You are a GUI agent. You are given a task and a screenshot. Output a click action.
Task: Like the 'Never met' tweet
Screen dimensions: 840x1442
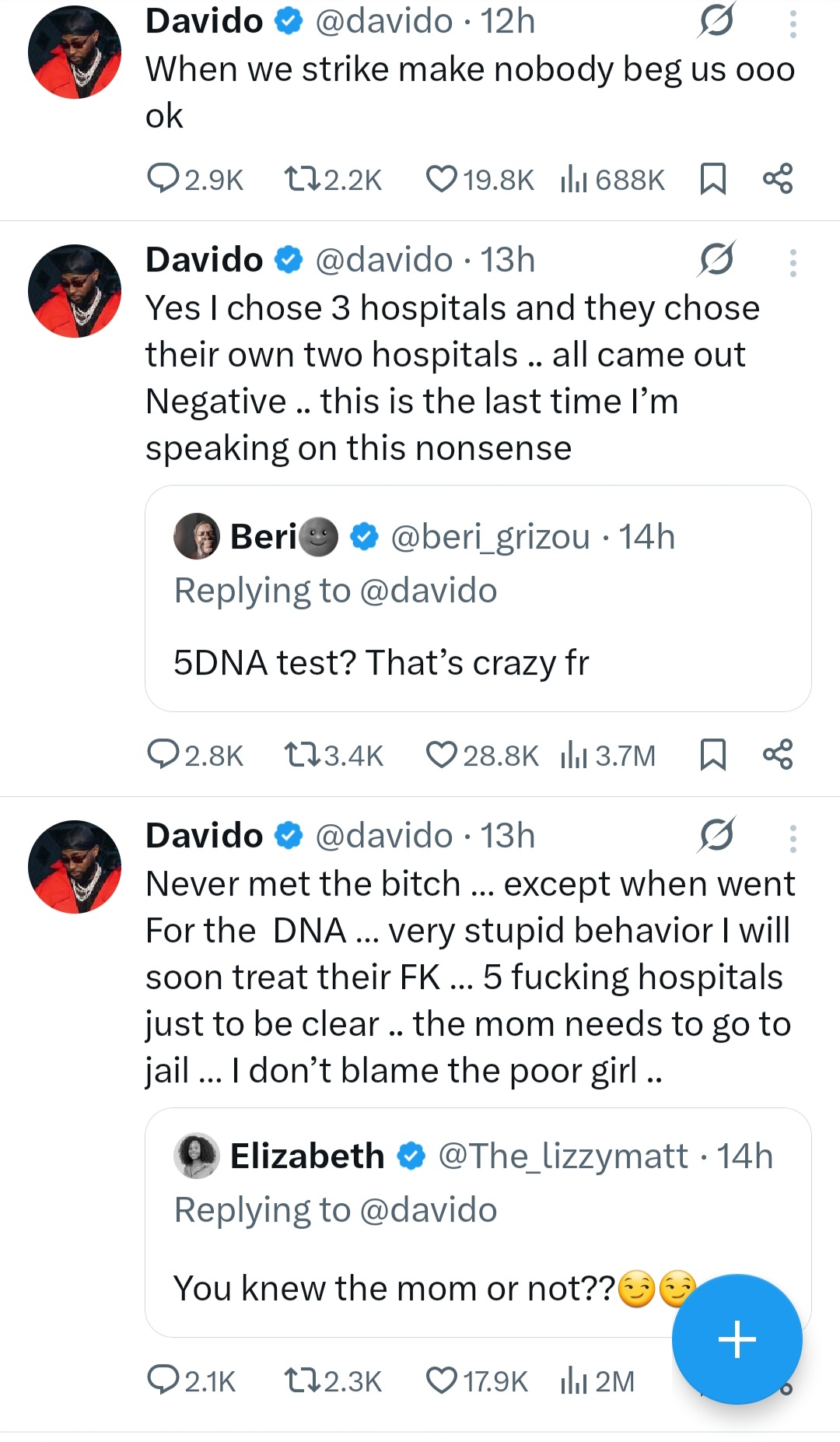442,1381
